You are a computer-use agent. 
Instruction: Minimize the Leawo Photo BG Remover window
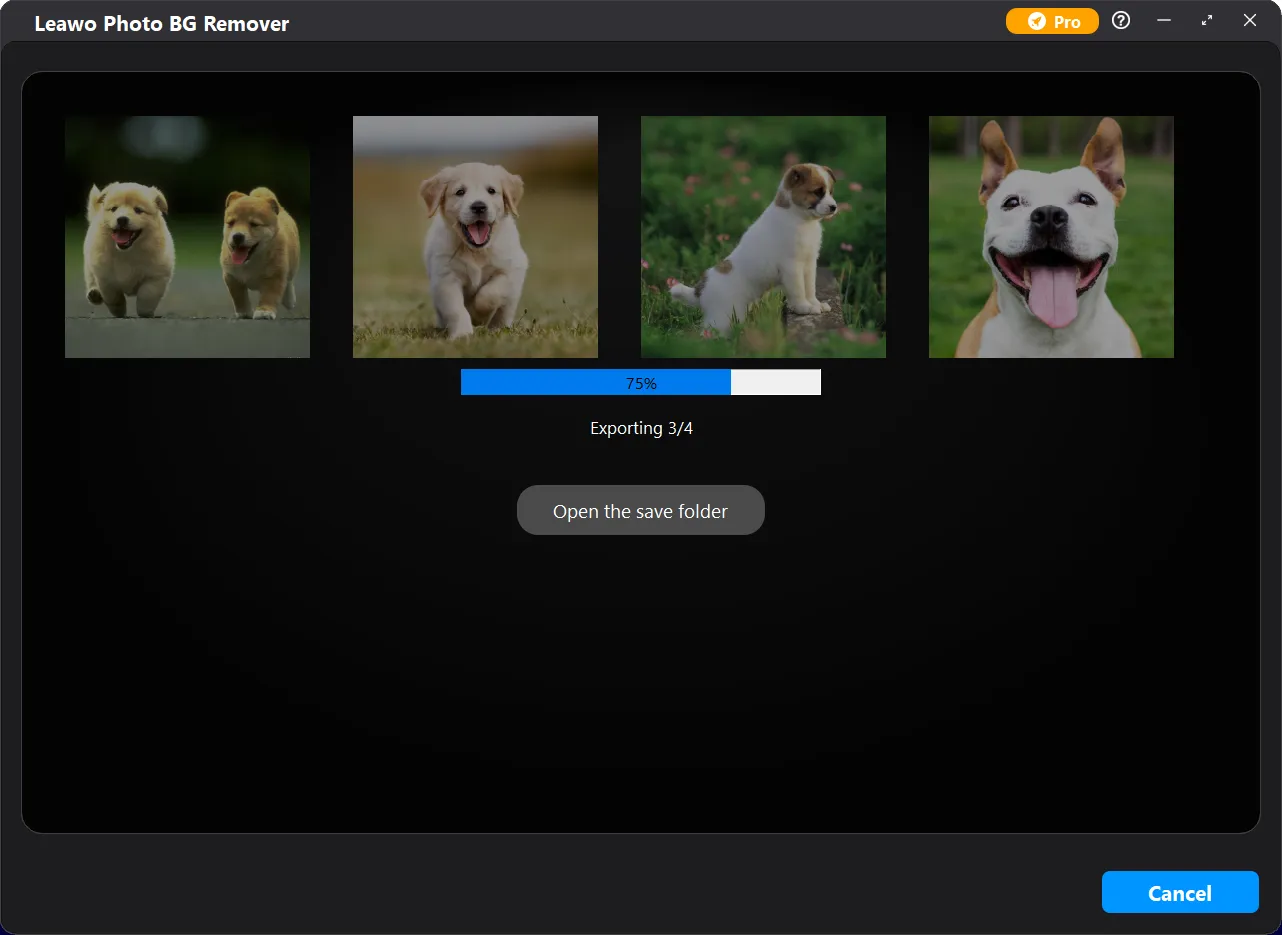click(1164, 21)
